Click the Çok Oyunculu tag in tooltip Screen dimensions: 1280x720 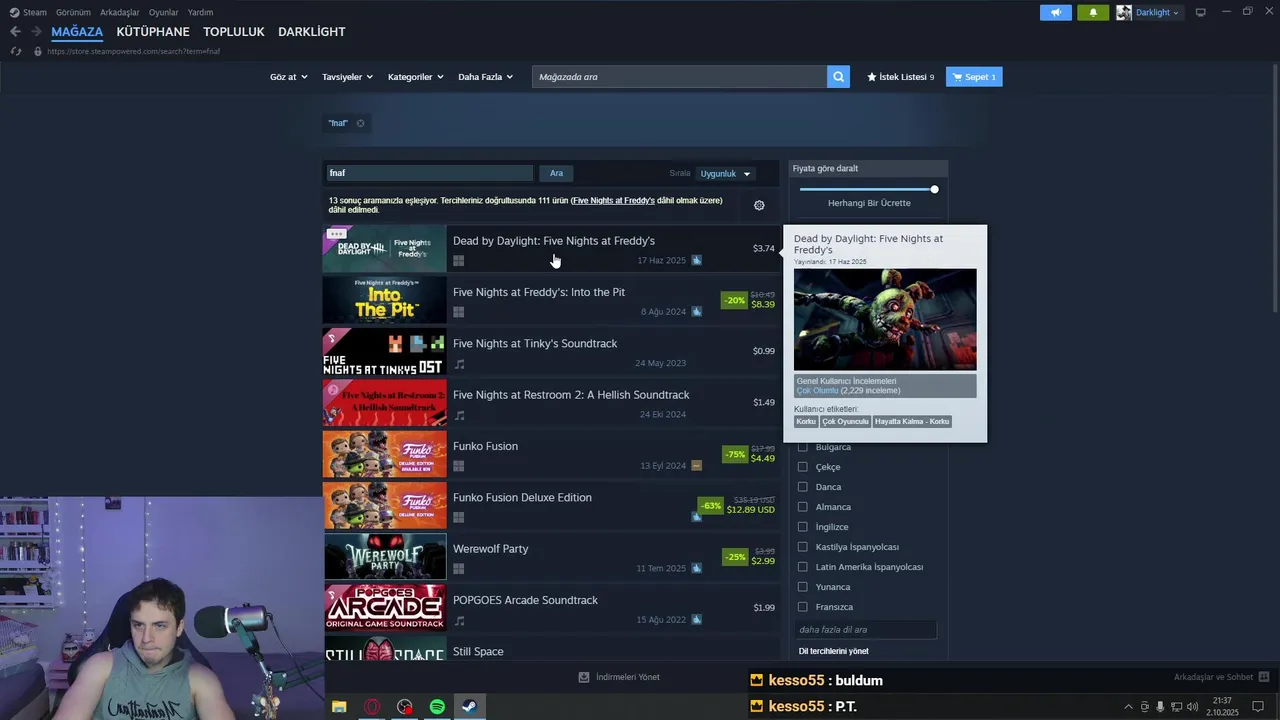(845, 422)
